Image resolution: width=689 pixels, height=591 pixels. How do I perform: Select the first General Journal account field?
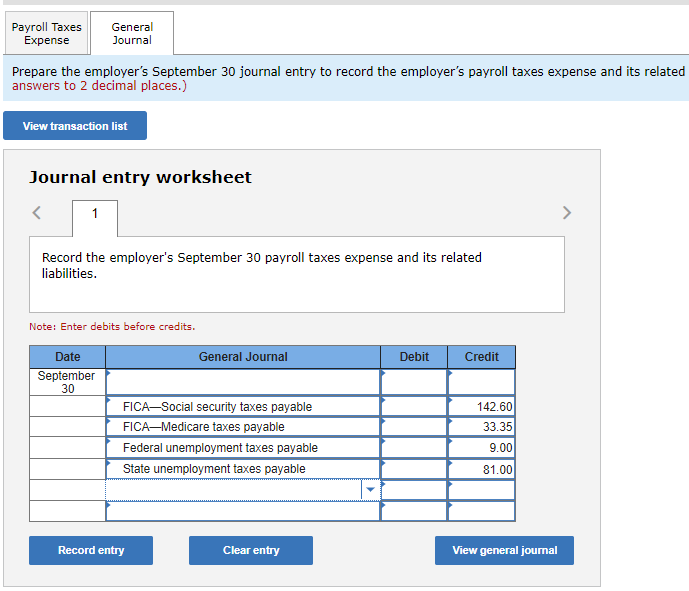(x=243, y=382)
